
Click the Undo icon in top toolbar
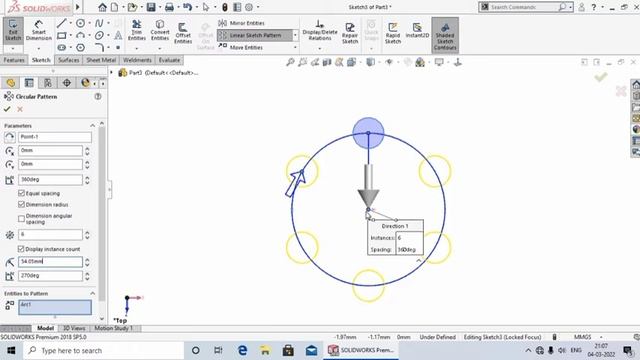tap(187, 7)
